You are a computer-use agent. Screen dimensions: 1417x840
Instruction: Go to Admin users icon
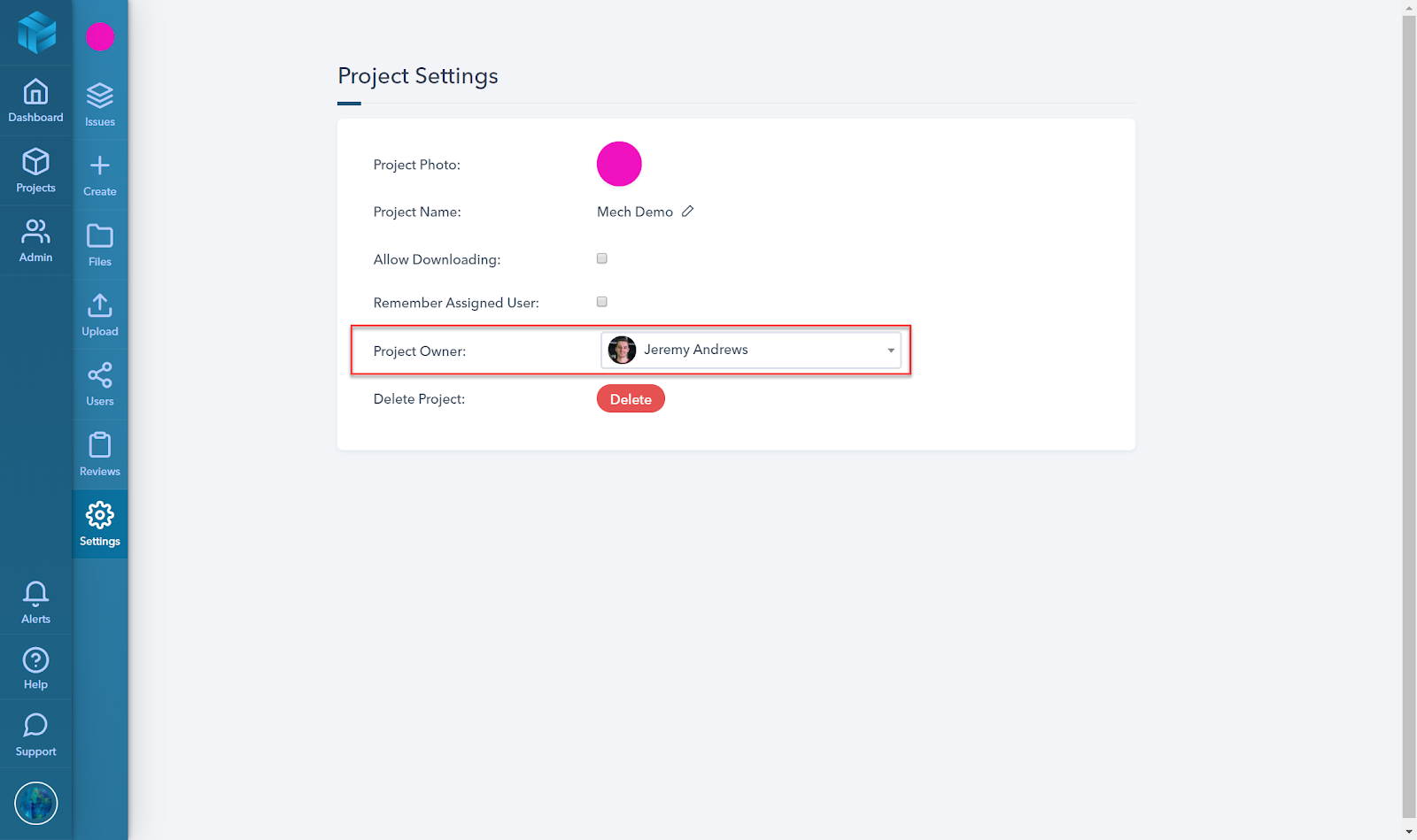tap(35, 232)
